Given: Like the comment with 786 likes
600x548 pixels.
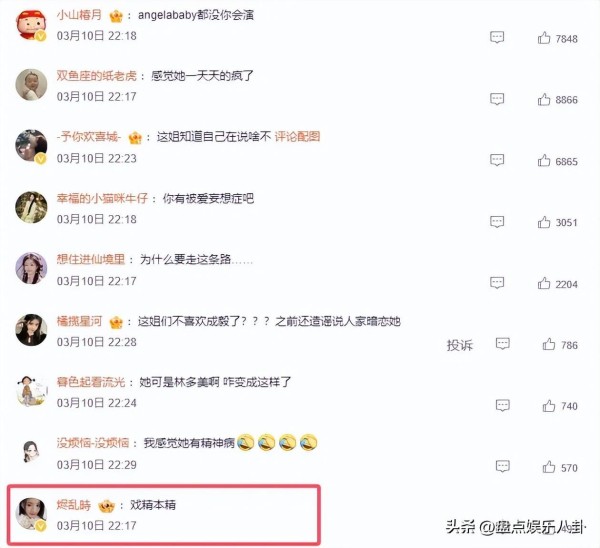Looking at the screenshot, I should tap(549, 344).
